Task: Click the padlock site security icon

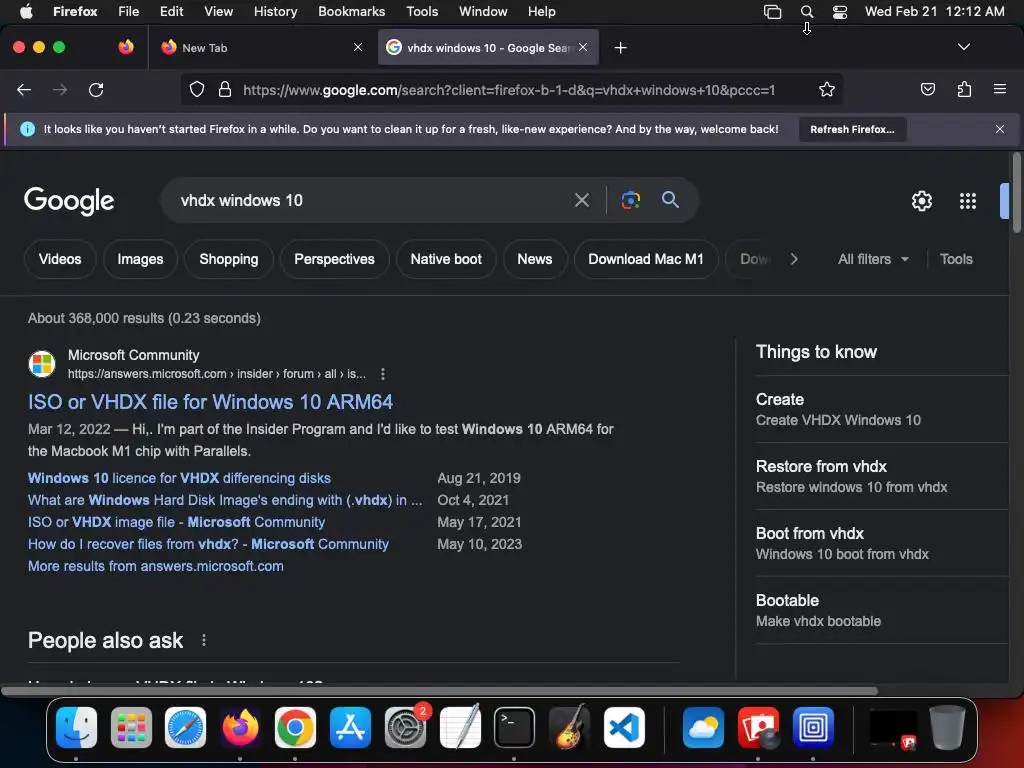Action: pyautogui.click(x=225, y=89)
